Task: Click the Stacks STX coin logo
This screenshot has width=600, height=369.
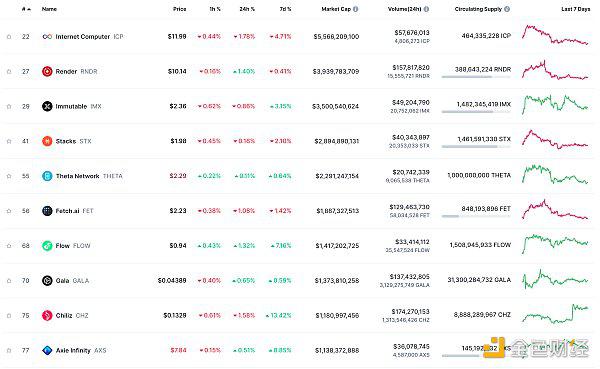Action: [47, 141]
